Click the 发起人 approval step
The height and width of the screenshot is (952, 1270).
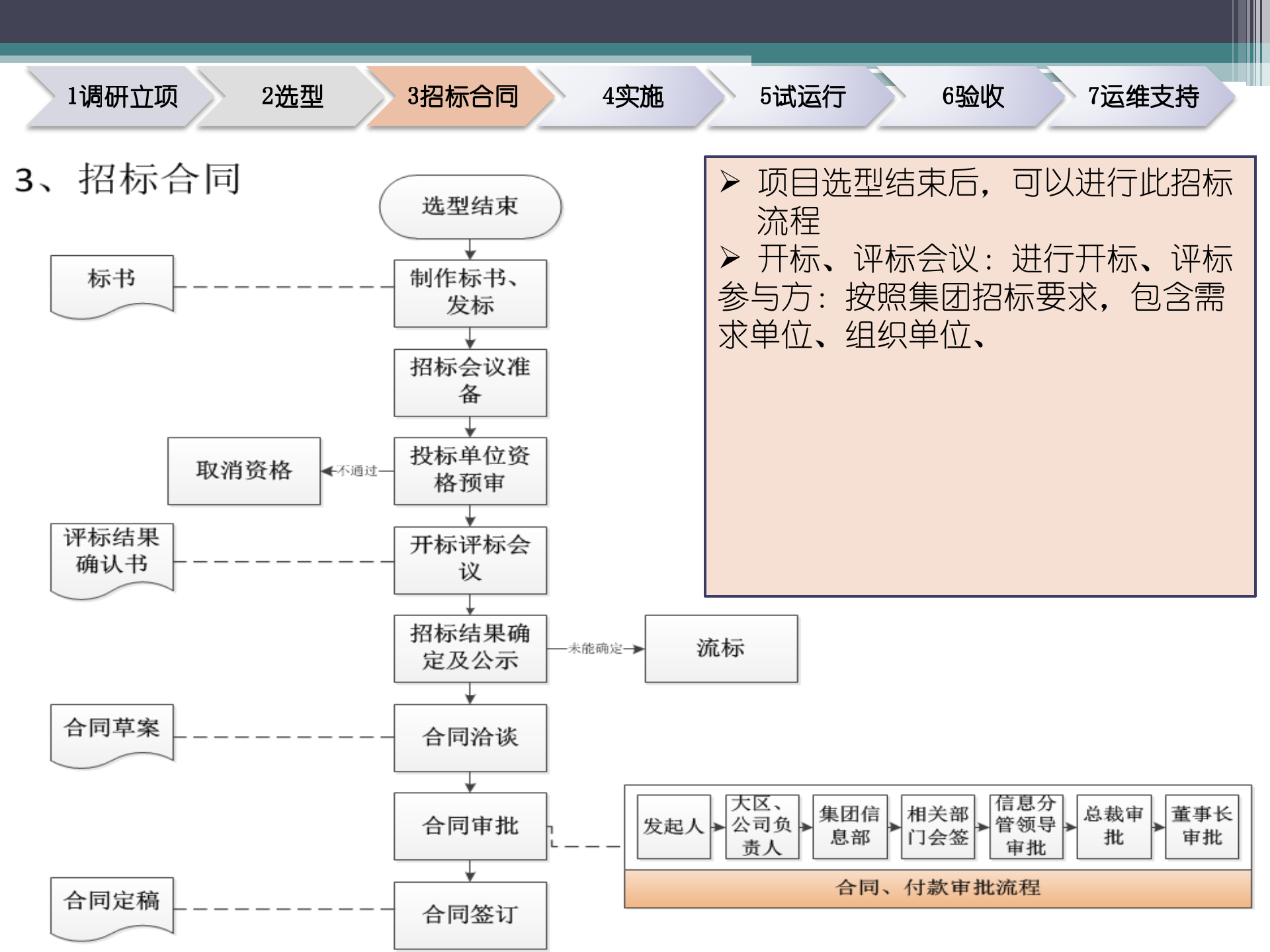(x=673, y=826)
